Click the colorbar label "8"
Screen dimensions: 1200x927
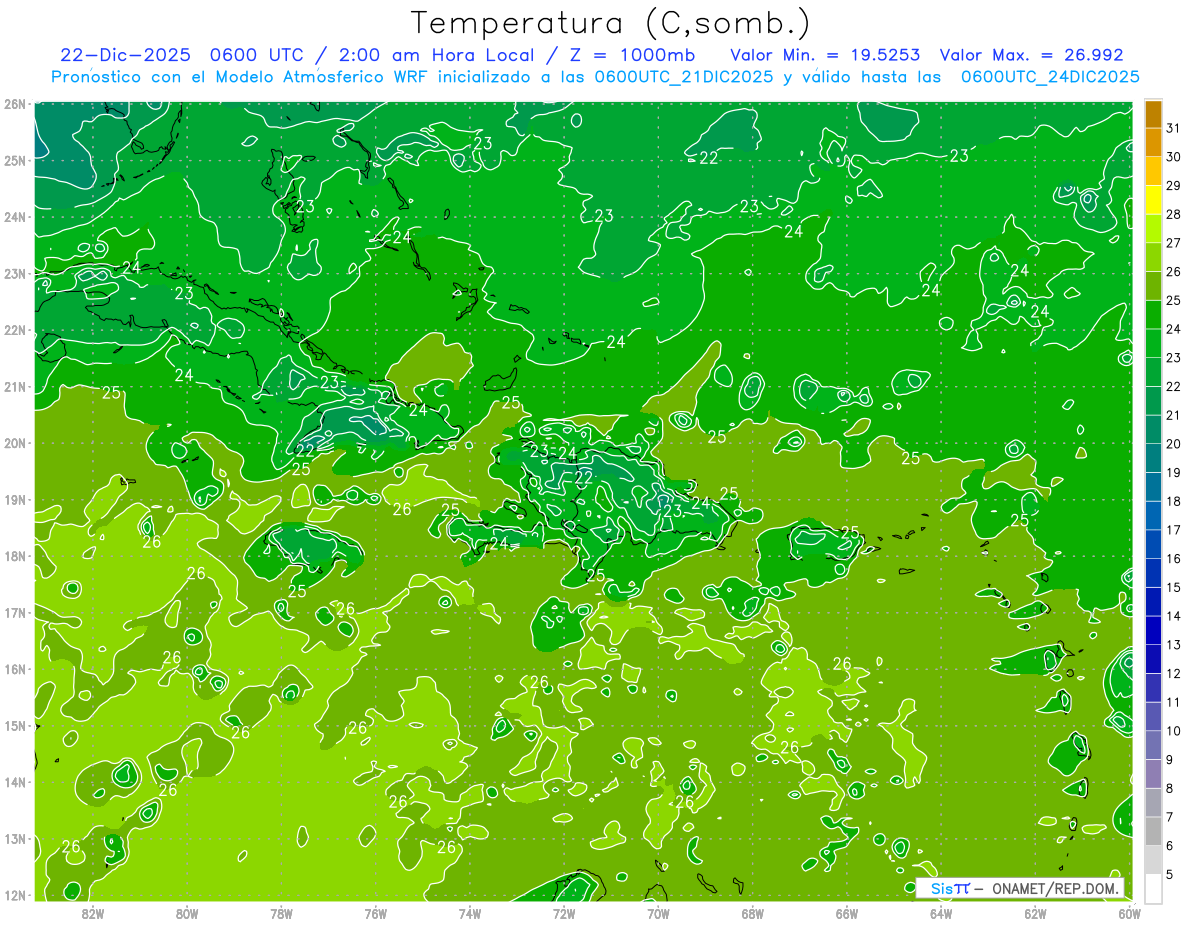1169,788
